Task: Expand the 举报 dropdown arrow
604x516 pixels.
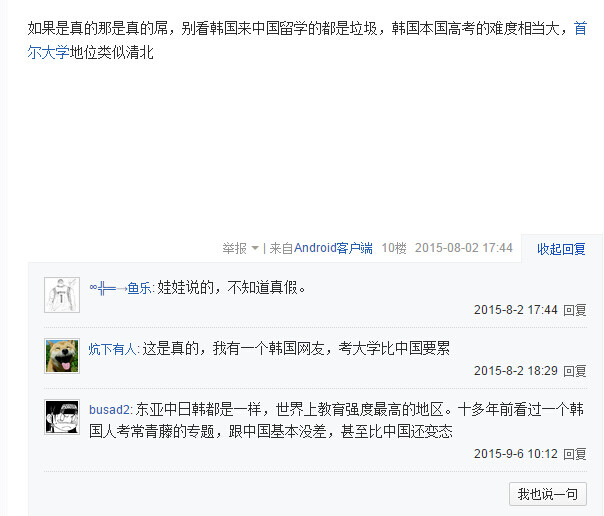Action: [255, 248]
